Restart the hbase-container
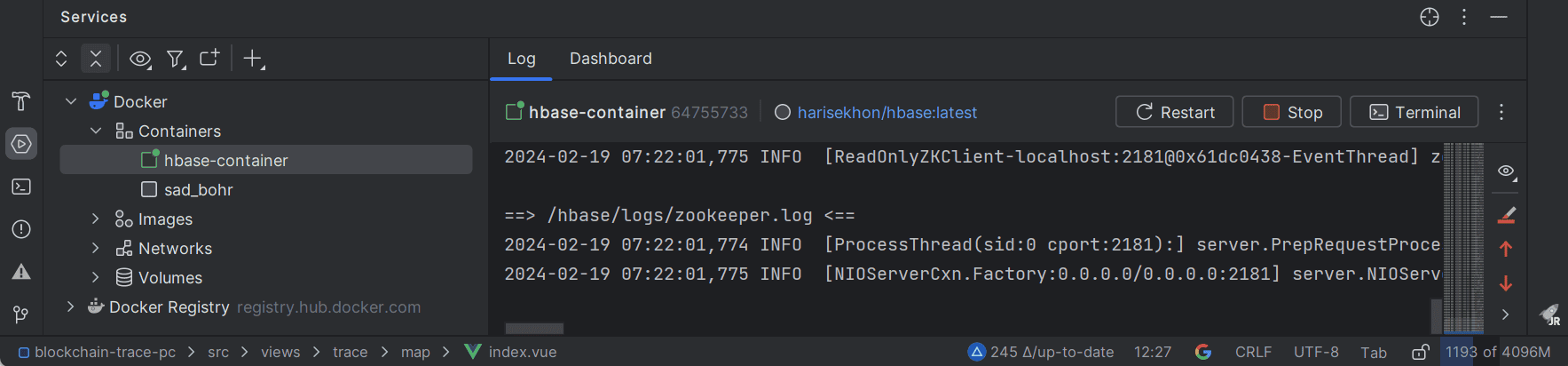 coord(1175,112)
